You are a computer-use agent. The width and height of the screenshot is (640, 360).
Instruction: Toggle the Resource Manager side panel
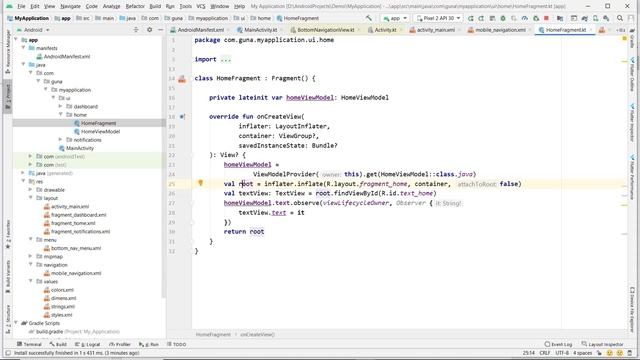8,52
